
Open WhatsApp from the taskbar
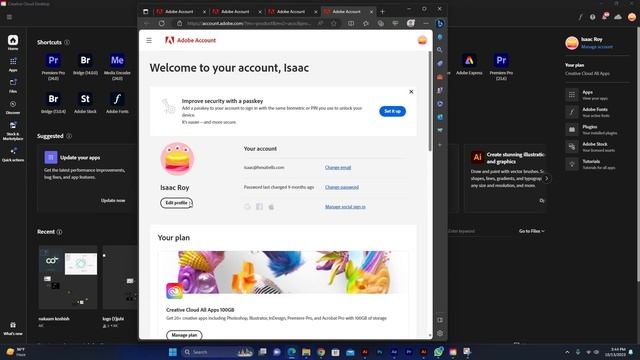tap(438, 351)
